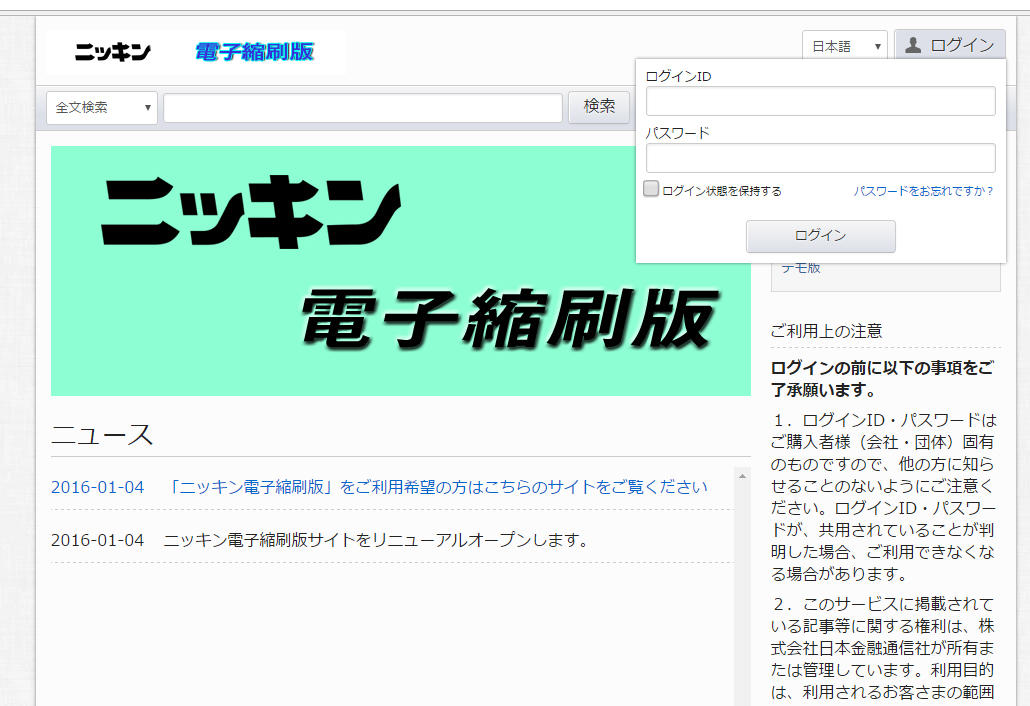Screen dimensions: 1030x706
Task: Check the ログイン状態を保持する checkbox
Action: (651, 189)
